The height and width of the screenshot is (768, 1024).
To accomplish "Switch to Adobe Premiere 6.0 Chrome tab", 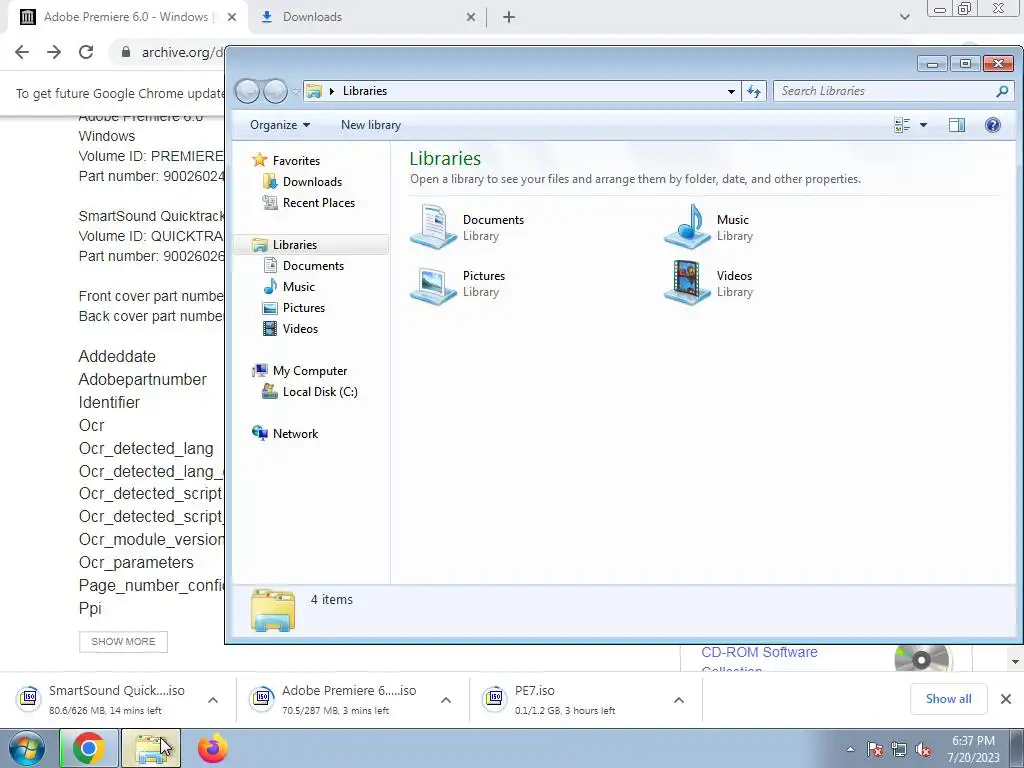I will [125, 17].
